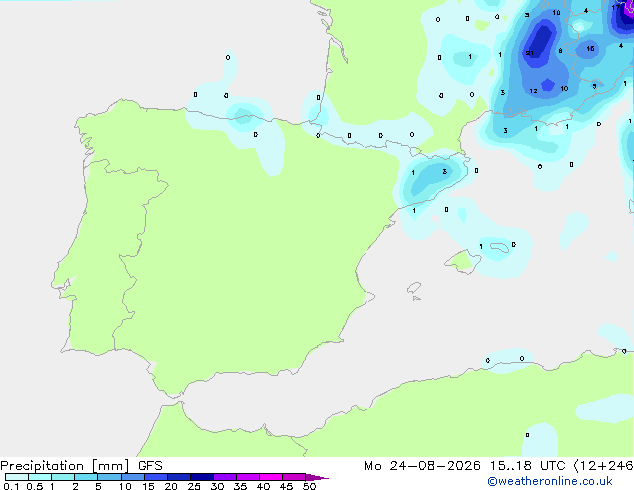Click the legend label '35'
Viewport: 634px width, 490px height.
240,486
